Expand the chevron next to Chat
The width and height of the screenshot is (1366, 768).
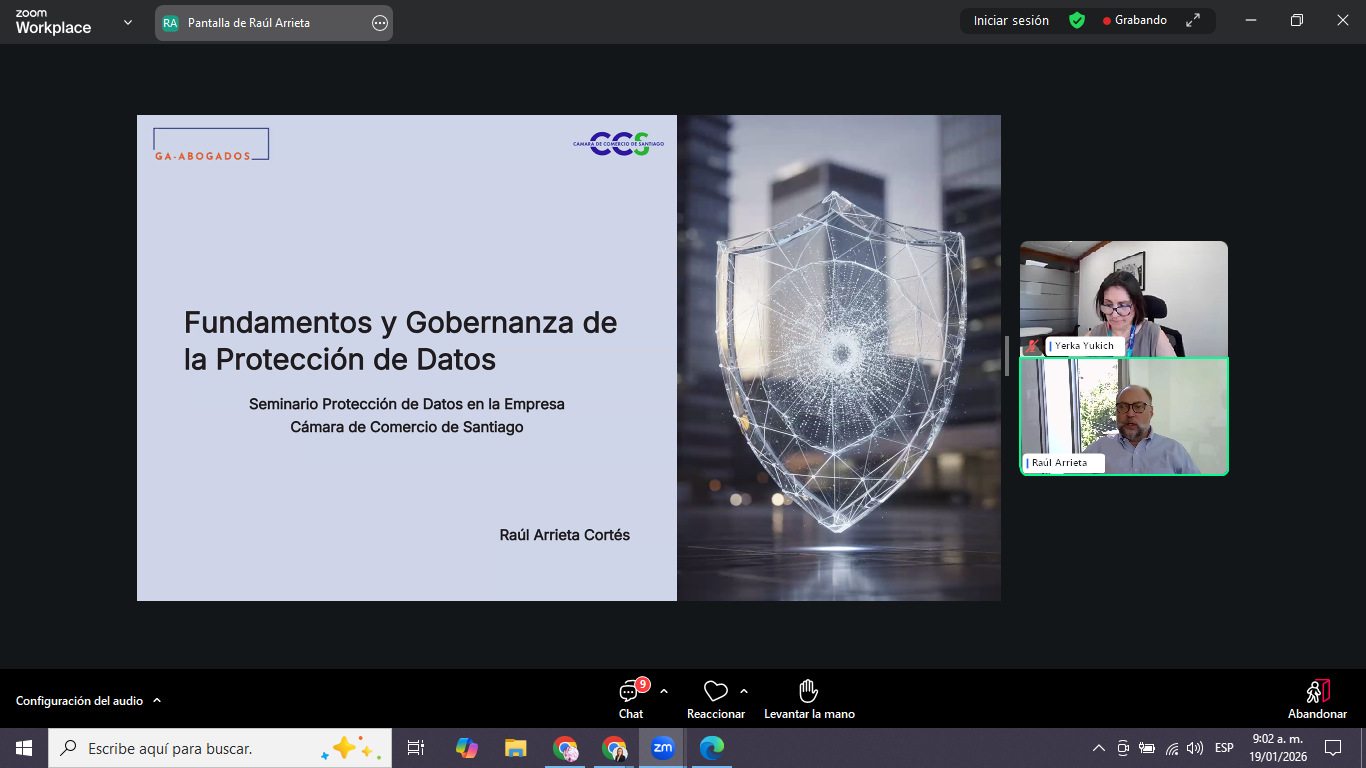pos(664,691)
